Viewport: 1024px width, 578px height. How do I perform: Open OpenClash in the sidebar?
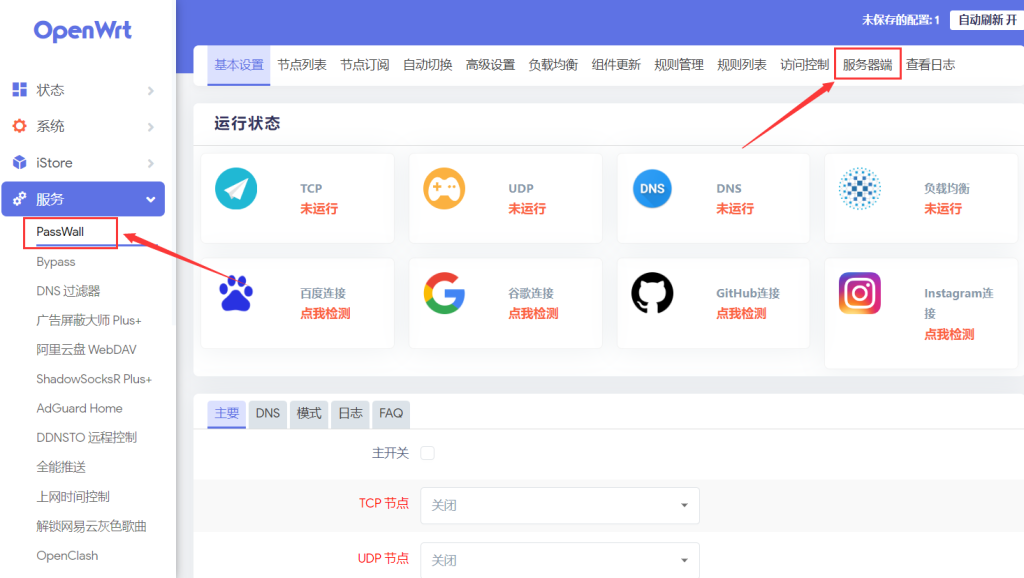[x=67, y=555]
